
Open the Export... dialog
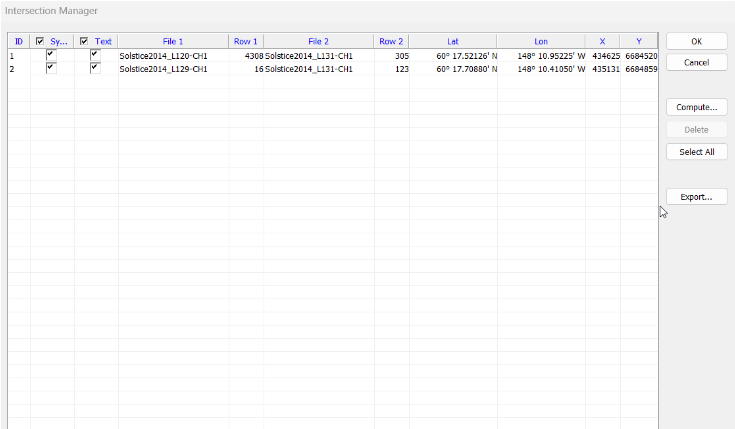697,197
